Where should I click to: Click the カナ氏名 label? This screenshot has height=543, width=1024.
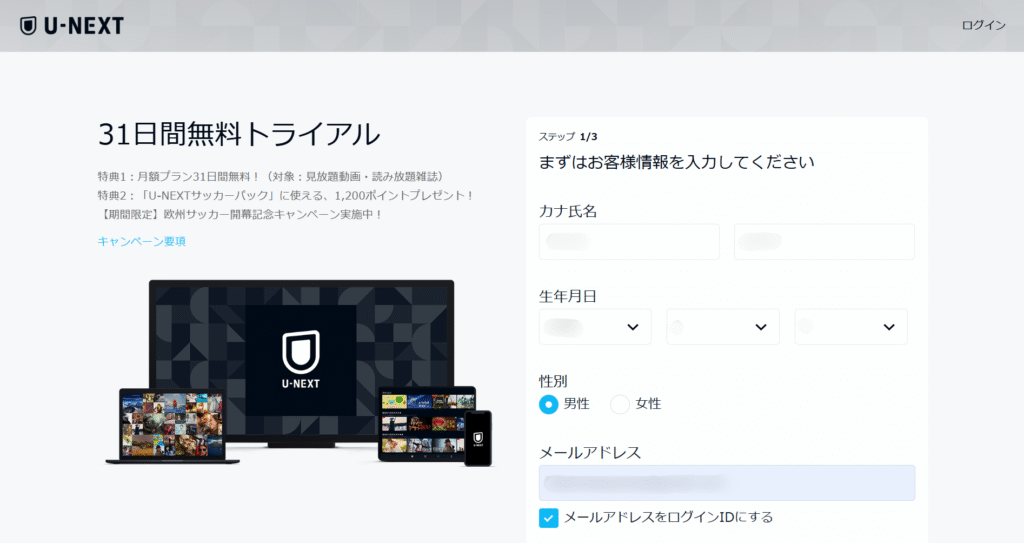tap(568, 211)
